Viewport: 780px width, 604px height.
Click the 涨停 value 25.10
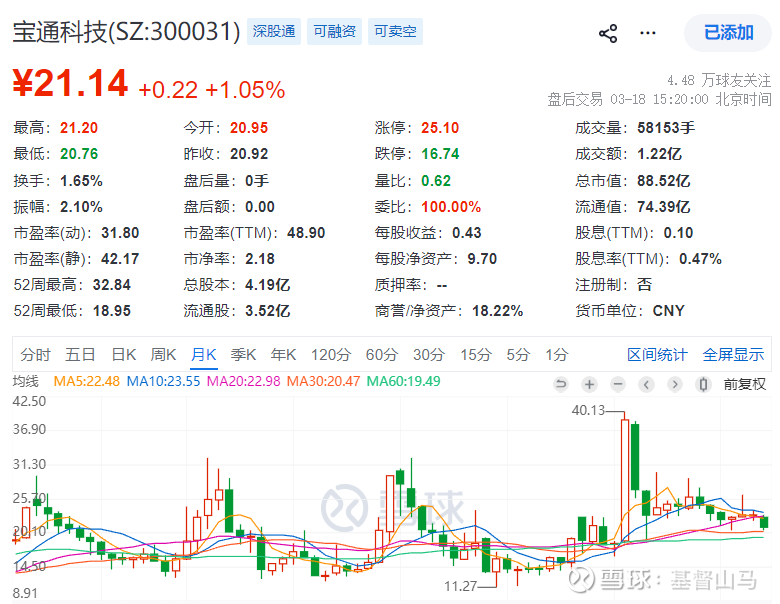click(440, 128)
